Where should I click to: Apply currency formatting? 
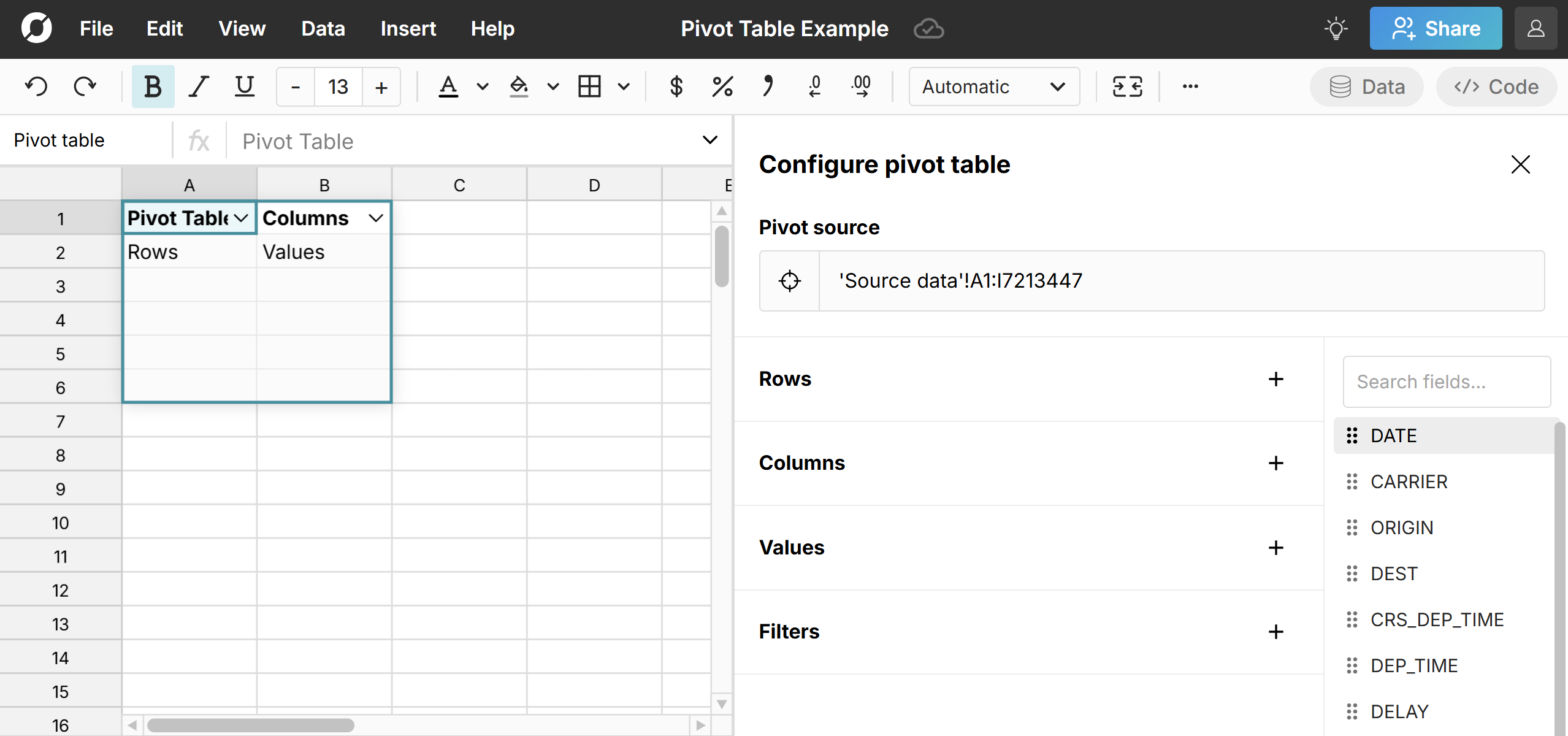point(676,86)
